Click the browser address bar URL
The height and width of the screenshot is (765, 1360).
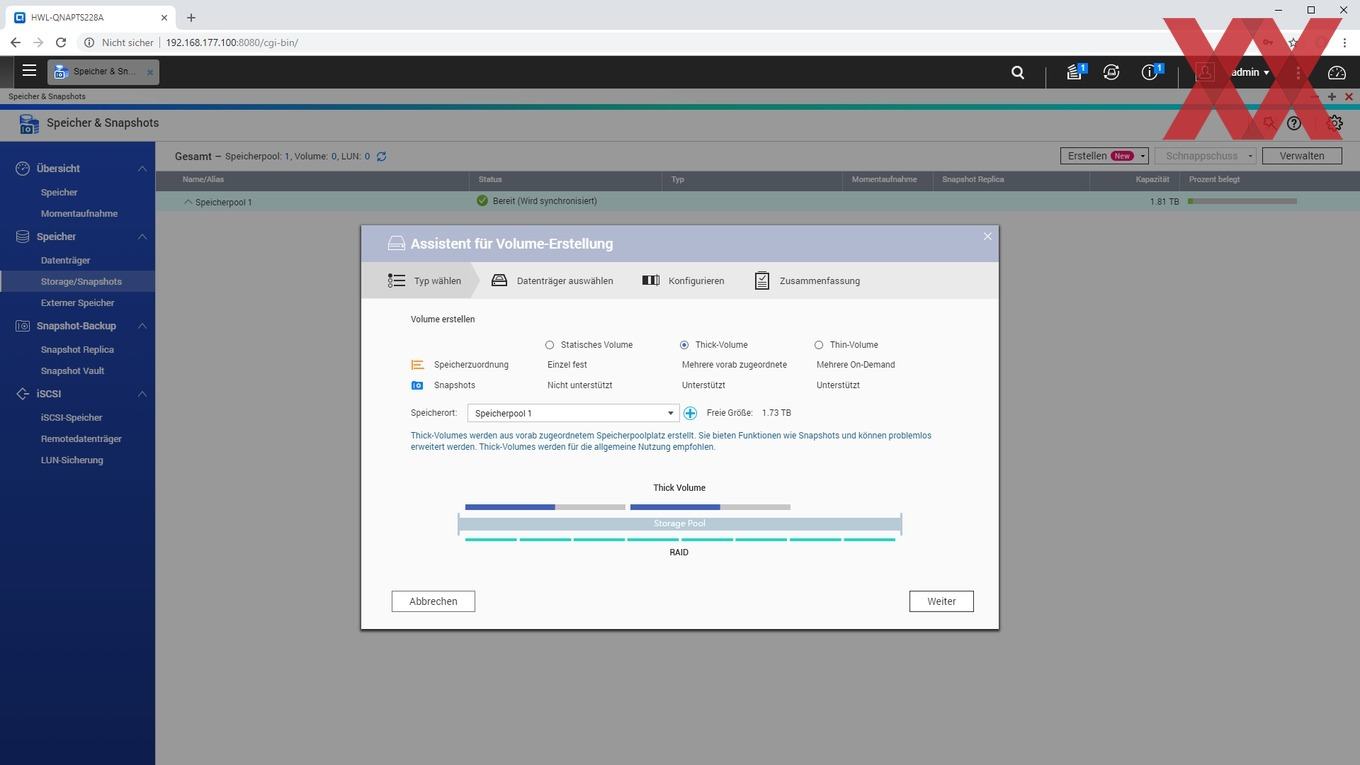(x=232, y=43)
